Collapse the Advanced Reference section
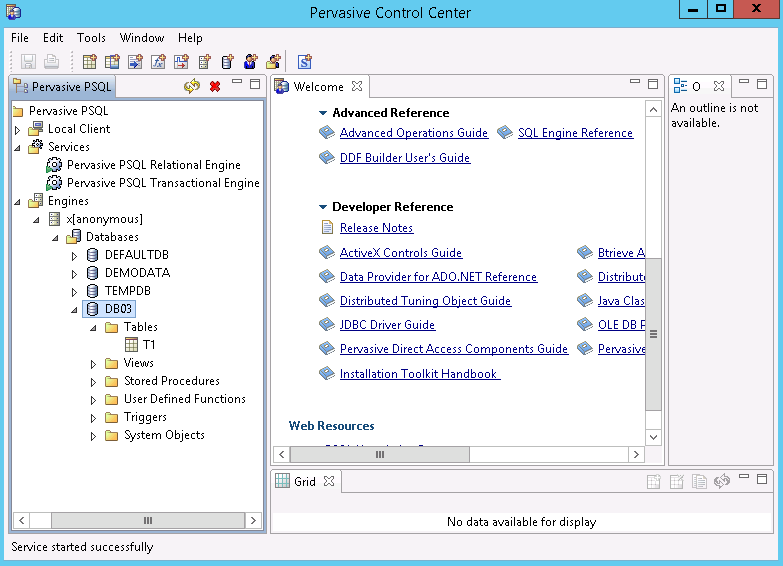Viewport: 783px width, 566px height. tap(323, 113)
